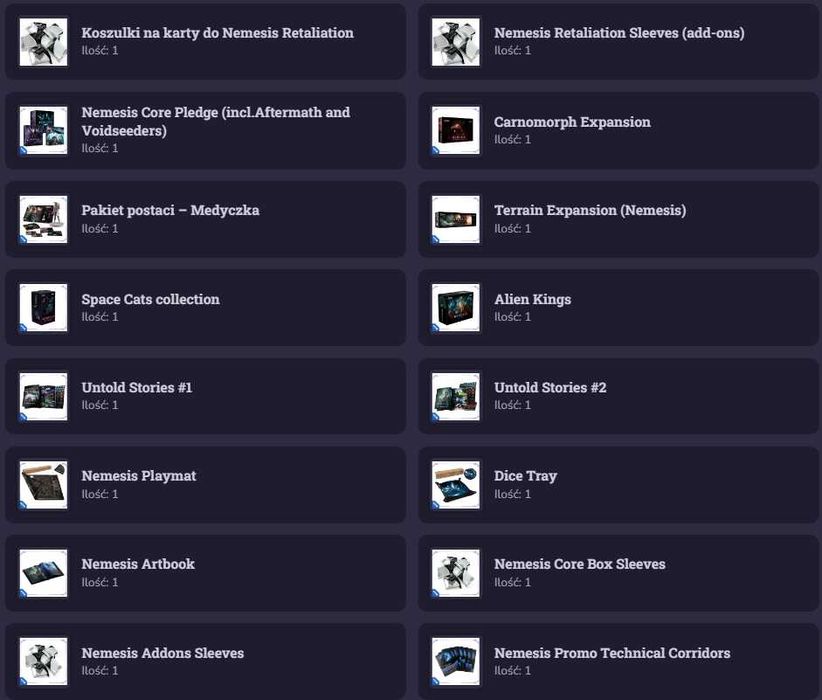Click Nemesis Artbook title

tap(138, 564)
